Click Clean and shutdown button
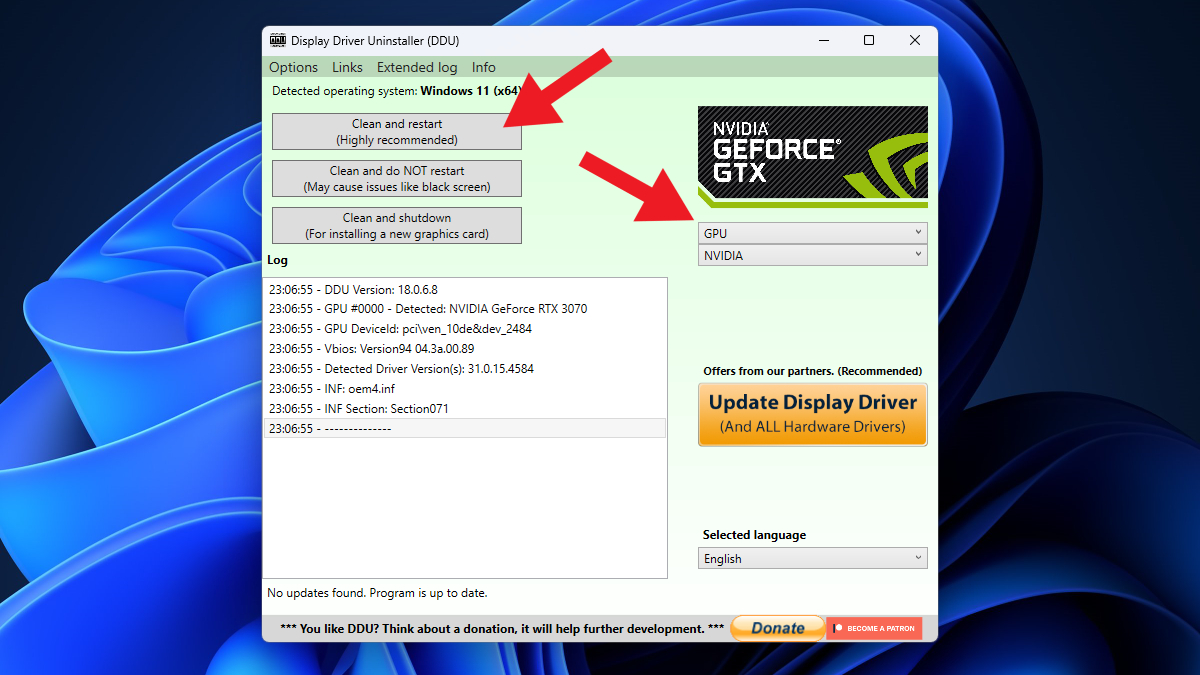 tap(396, 225)
